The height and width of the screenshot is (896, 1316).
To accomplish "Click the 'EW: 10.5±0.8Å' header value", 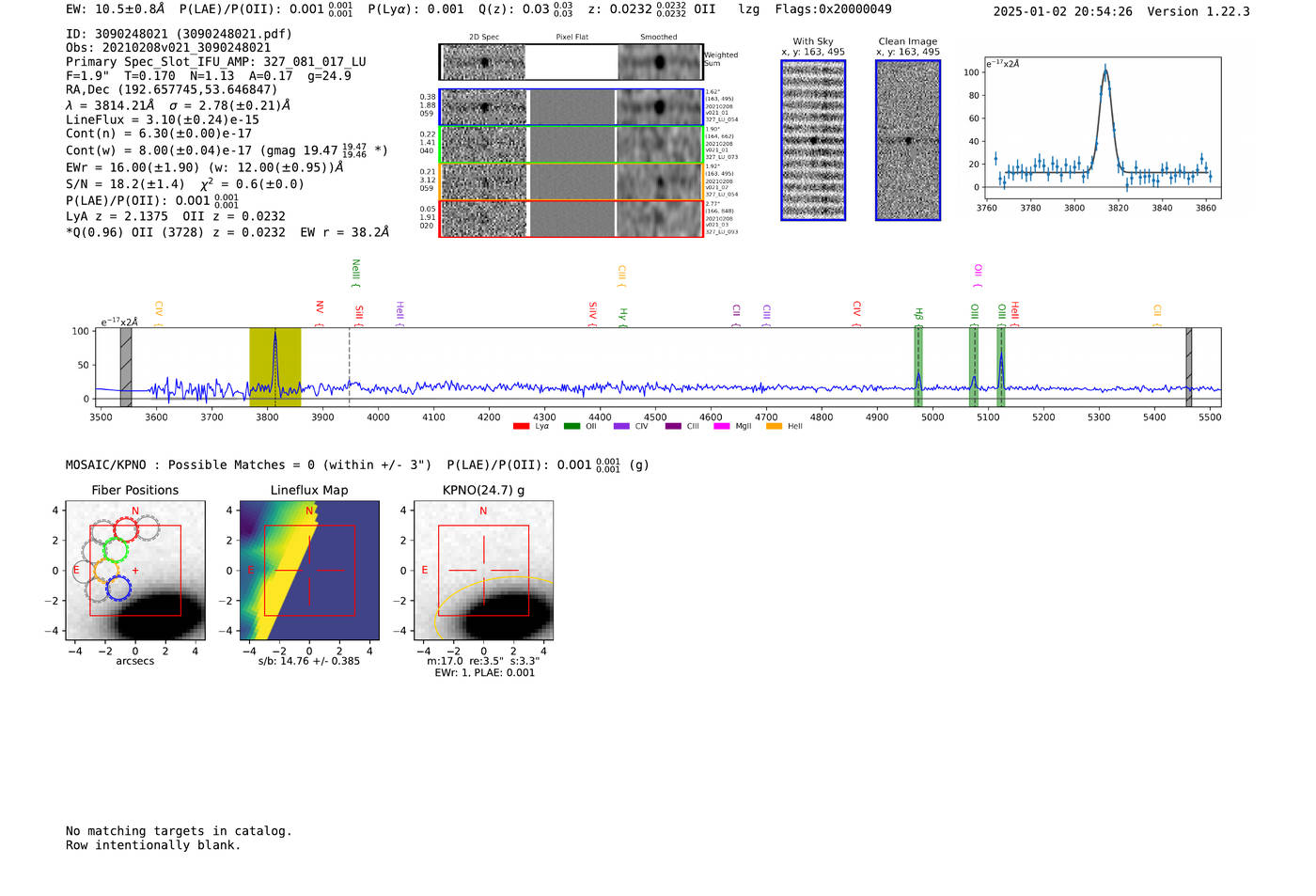I will tap(115, 9).
